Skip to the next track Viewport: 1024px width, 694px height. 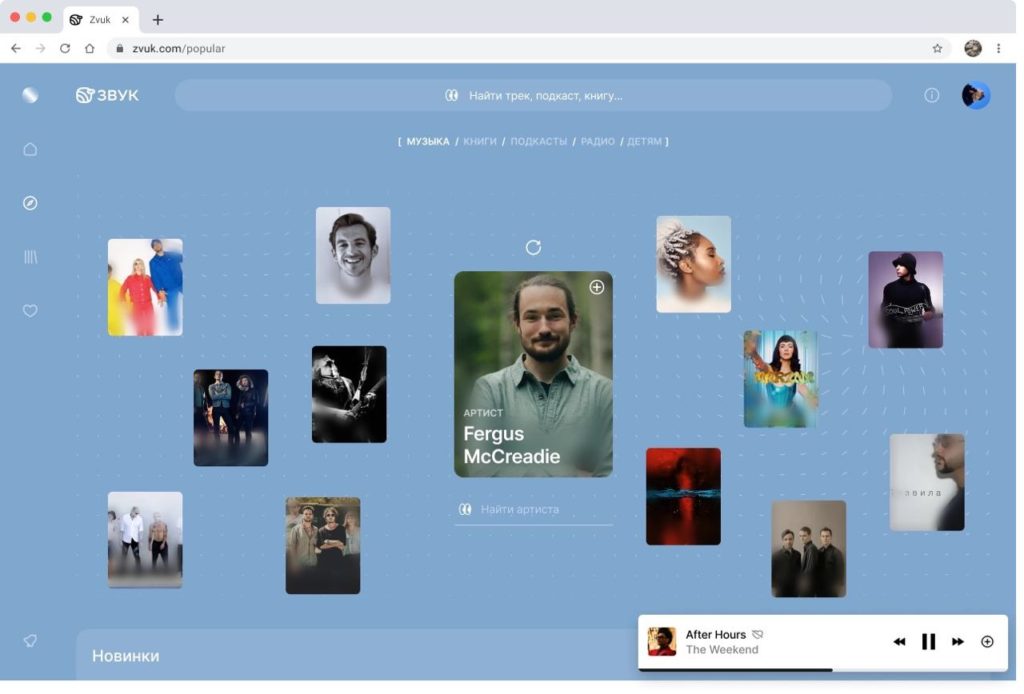(x=958, y=642)
